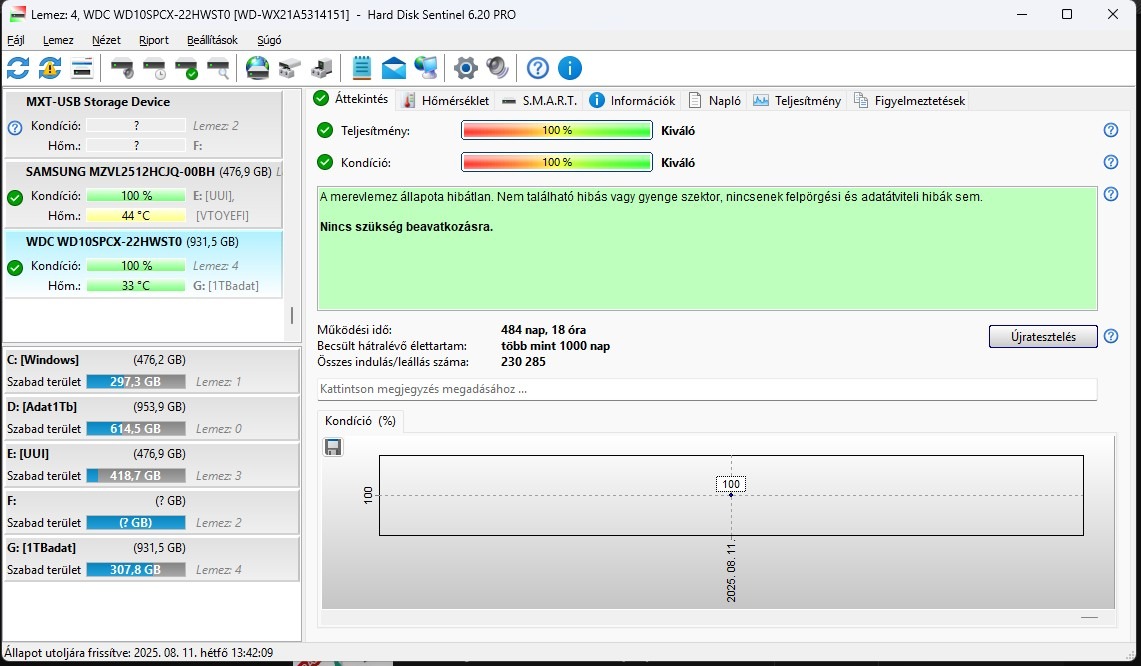
Task: Switch to the Napló tab
Action: (715, 100)
